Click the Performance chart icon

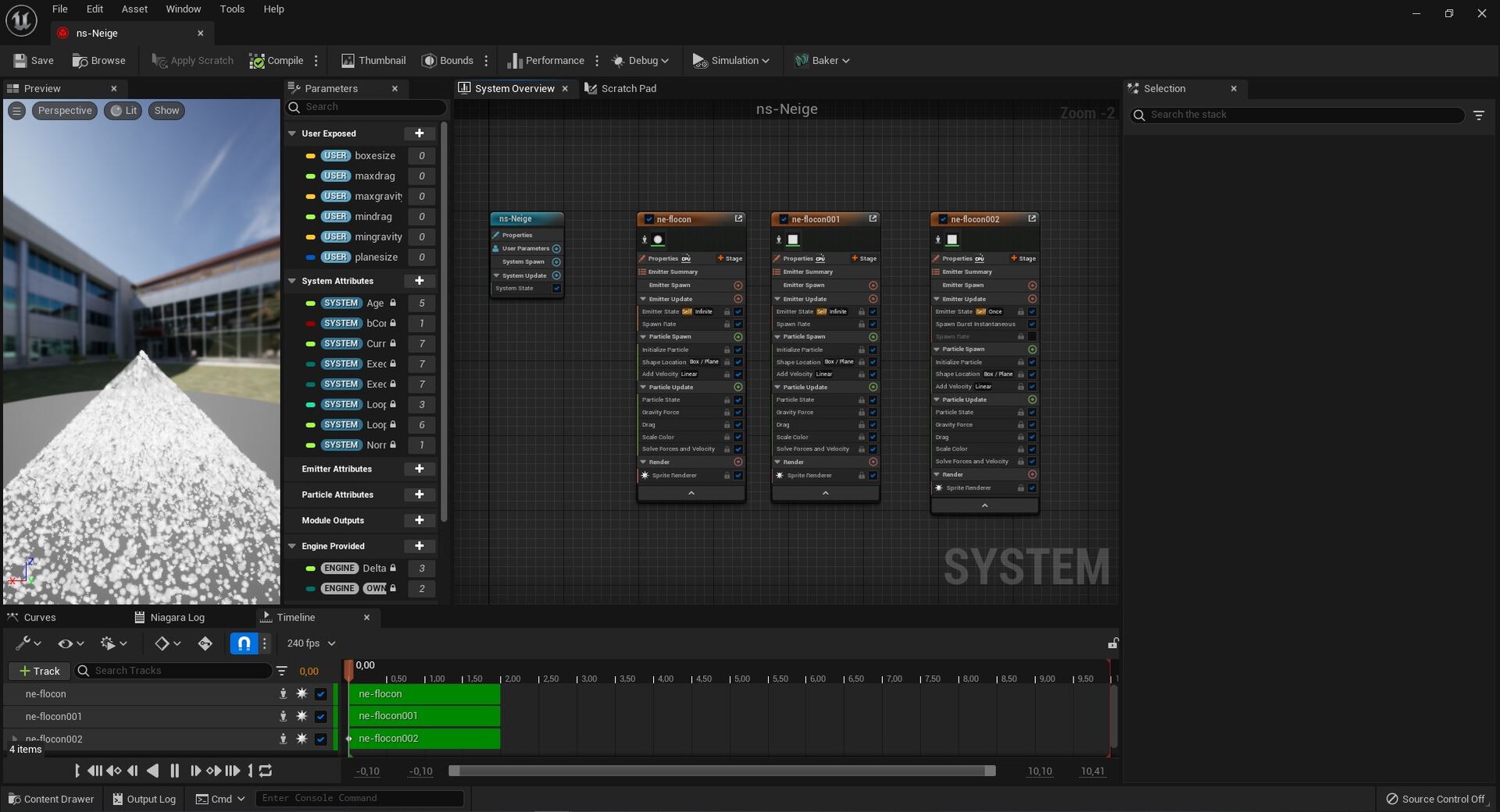514,60
